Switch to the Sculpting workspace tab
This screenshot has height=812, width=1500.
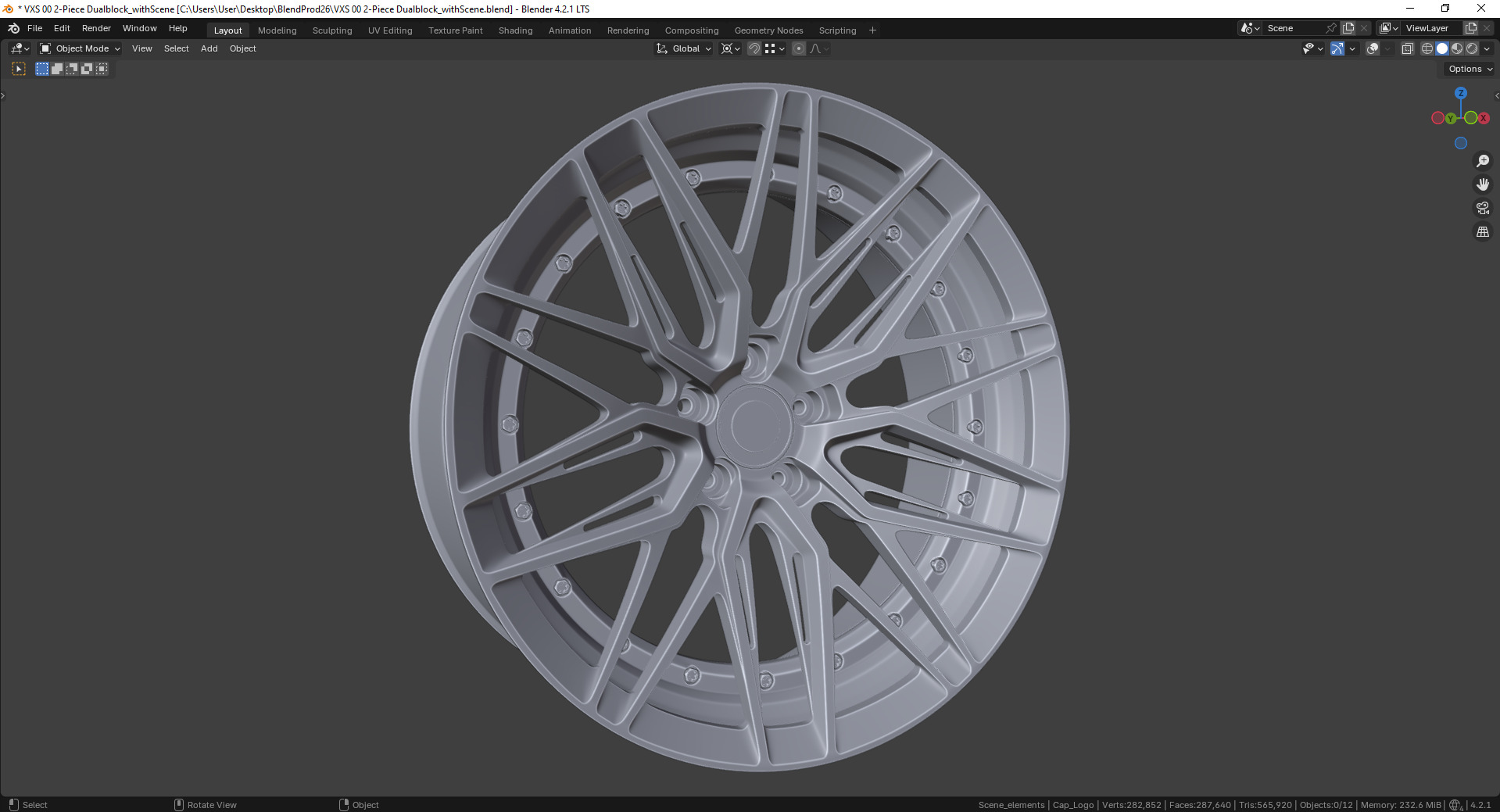[332, 30]
